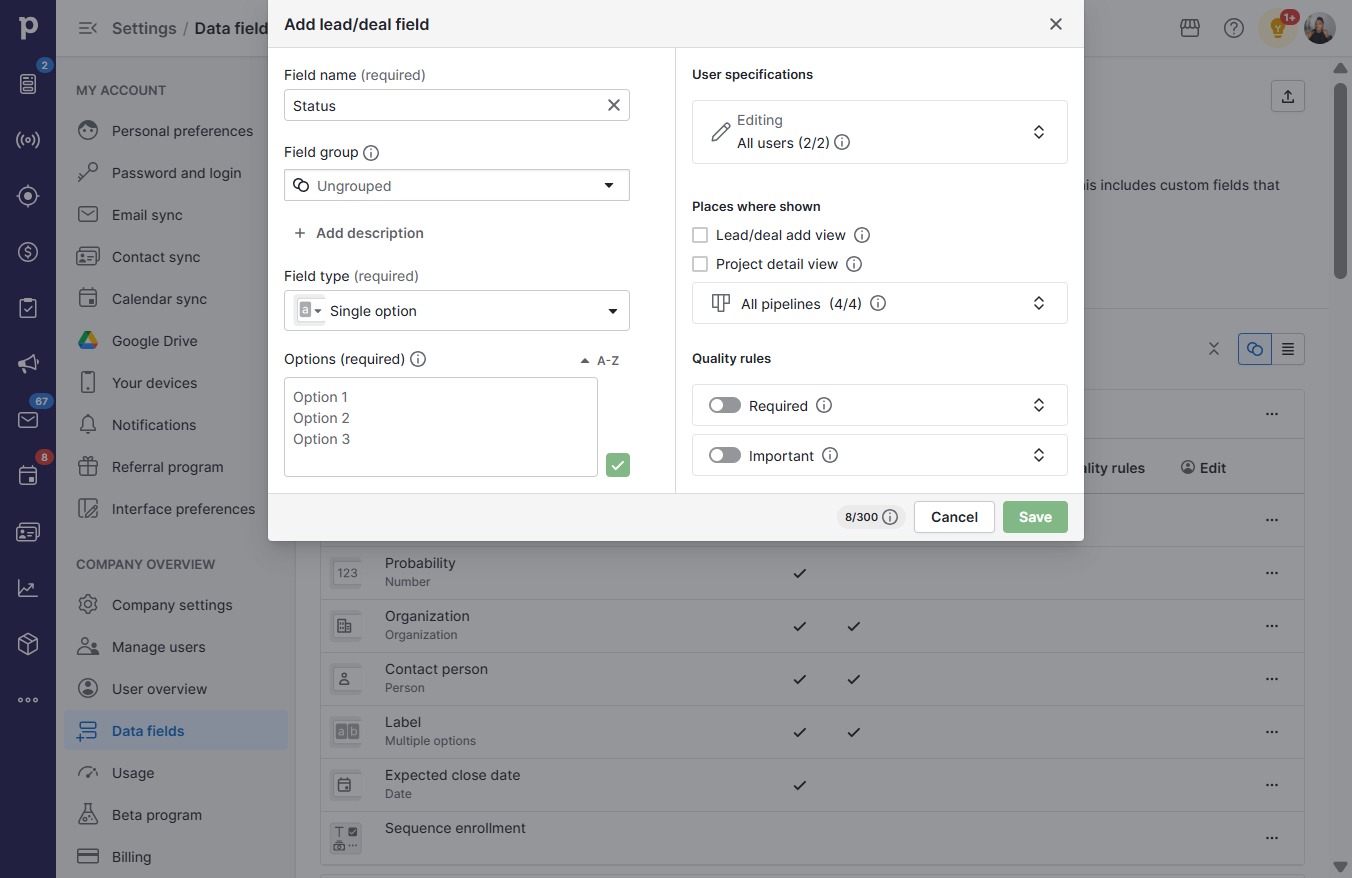1352x878 pixels.
Task: Open Deals dollar icon in left sidebar
Action: (x=28, y=252)
